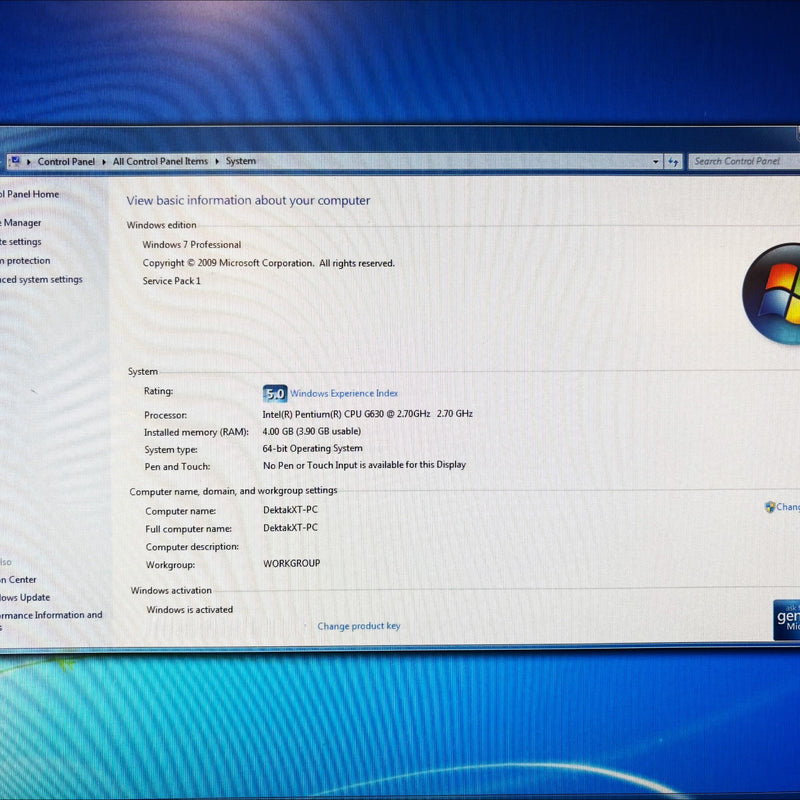800x800 pixels.
Task: Click the View basic information about your computer heading
Action: (248, 201)
